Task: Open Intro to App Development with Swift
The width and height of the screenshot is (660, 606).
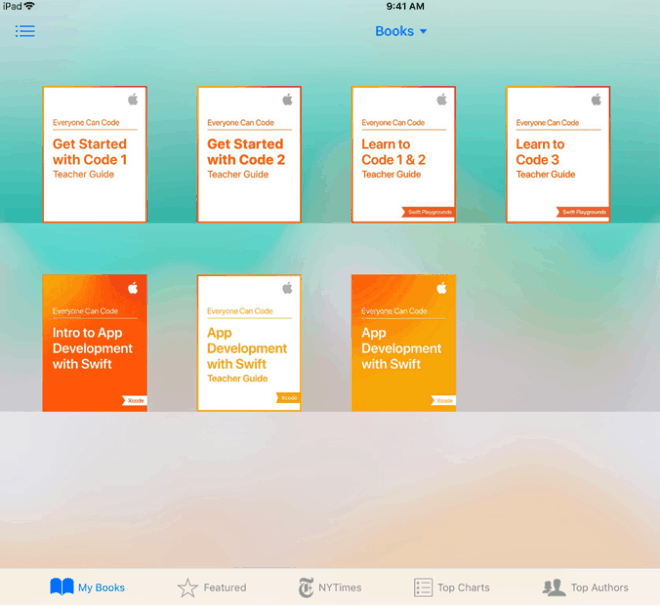Action: (95, 343)
